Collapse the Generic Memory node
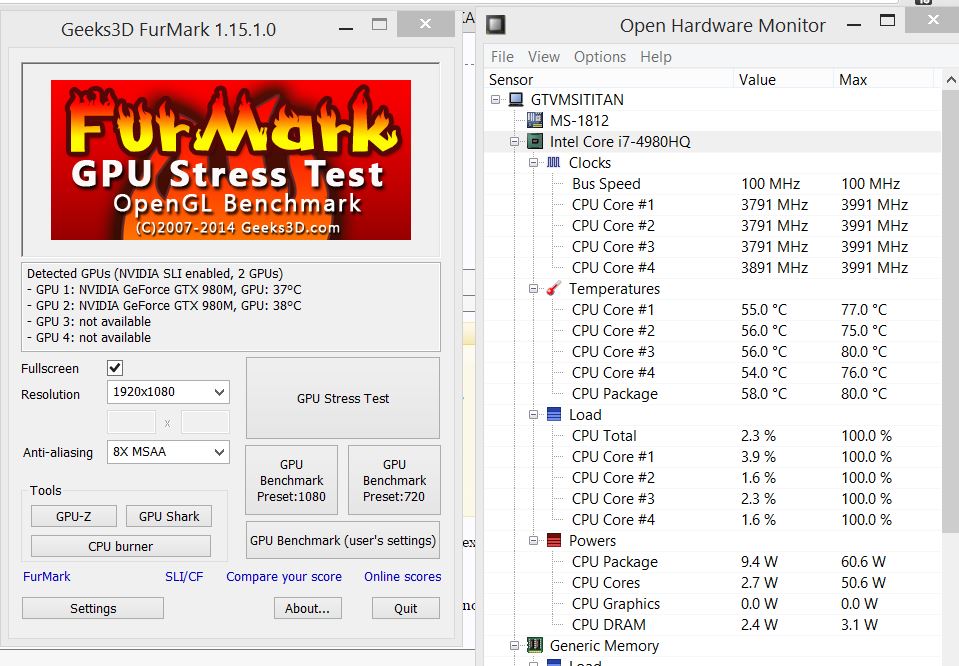Viewport: 959px width, 666px height. click(514, 645)
